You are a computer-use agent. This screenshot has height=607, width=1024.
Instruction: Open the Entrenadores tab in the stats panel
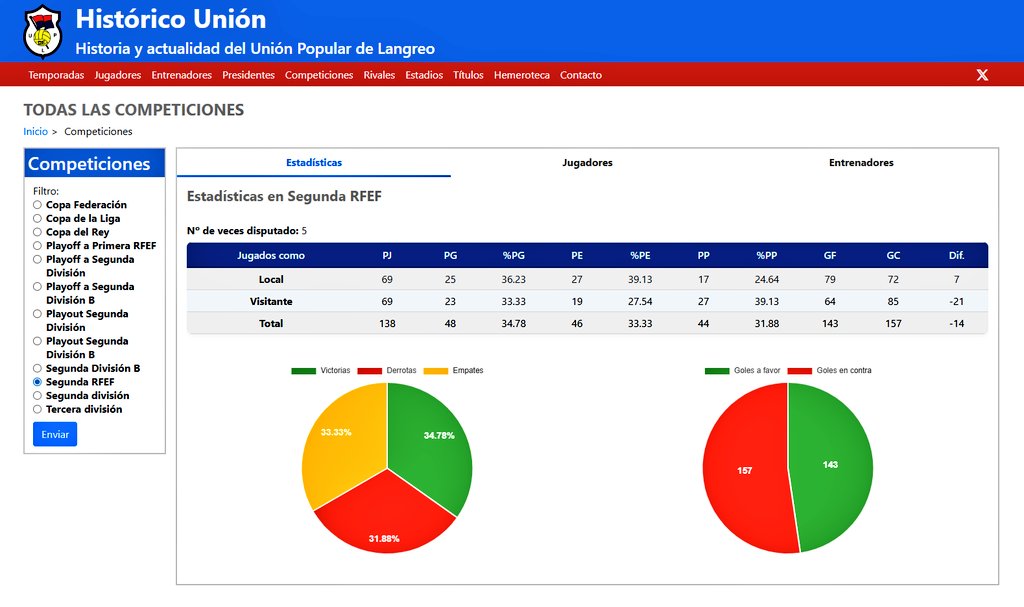point(861,163)
